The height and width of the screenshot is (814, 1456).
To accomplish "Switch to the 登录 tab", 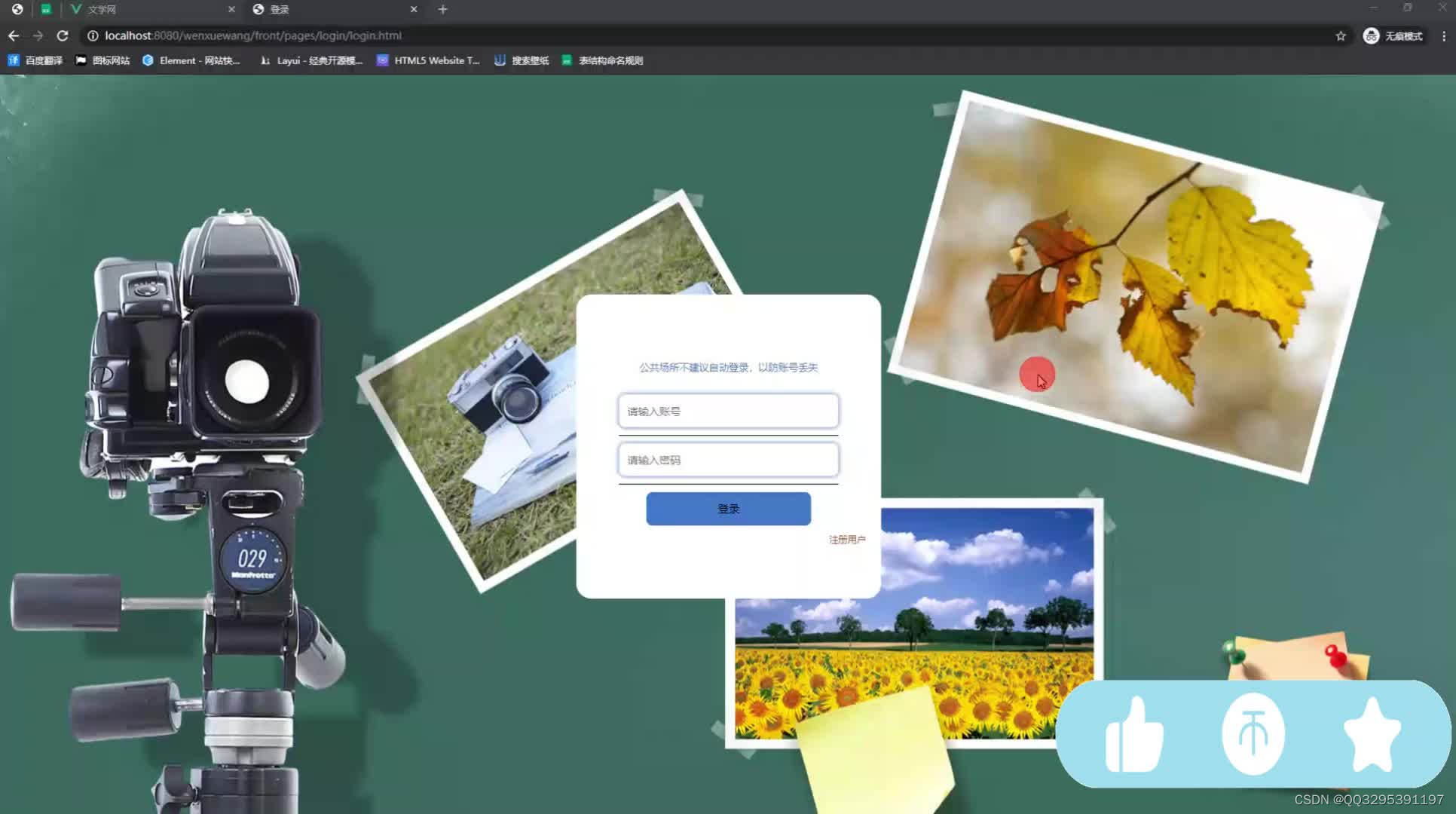I will tap(334, 9).
